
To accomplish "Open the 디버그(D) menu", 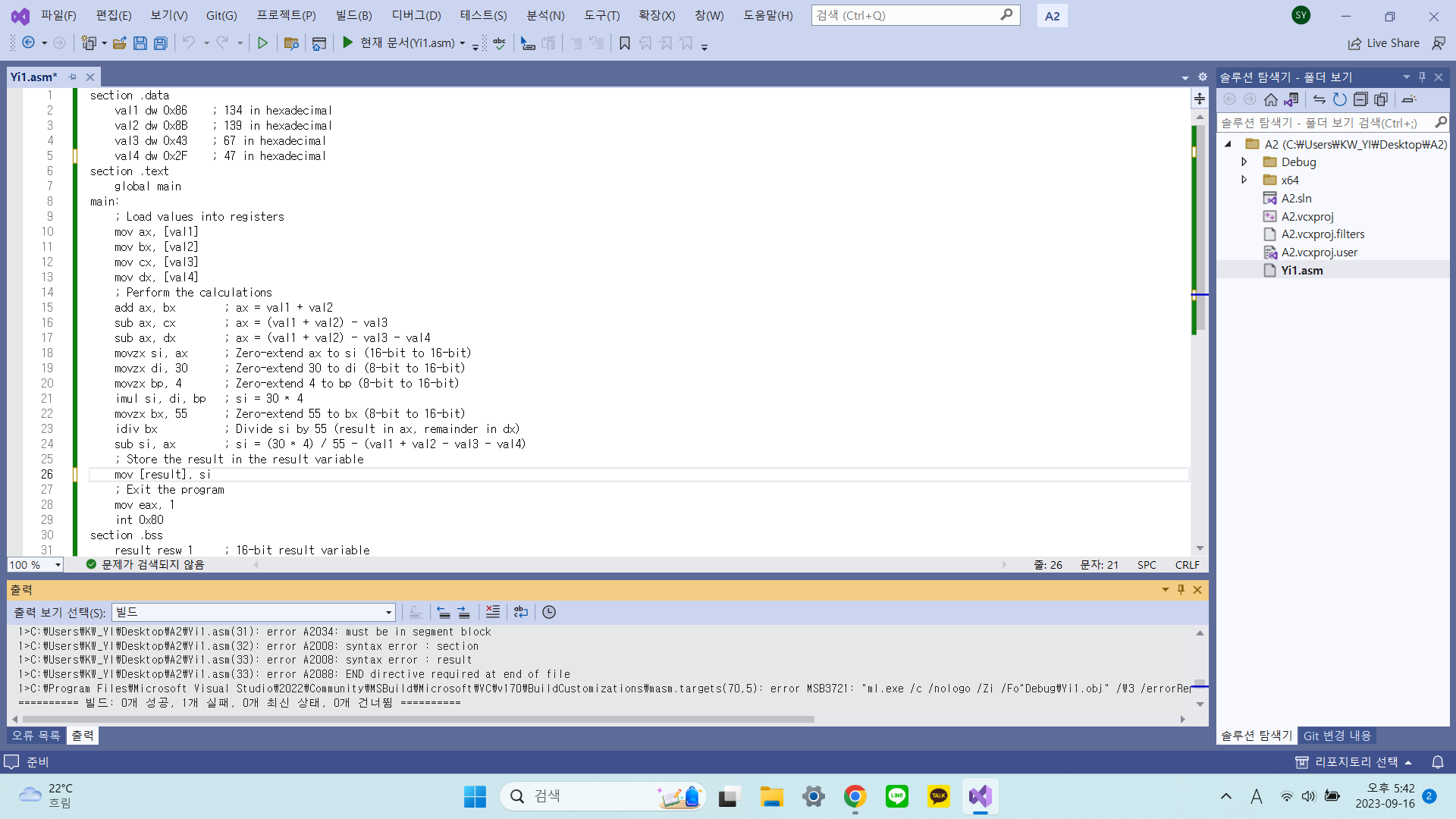I will coord(416,15).
